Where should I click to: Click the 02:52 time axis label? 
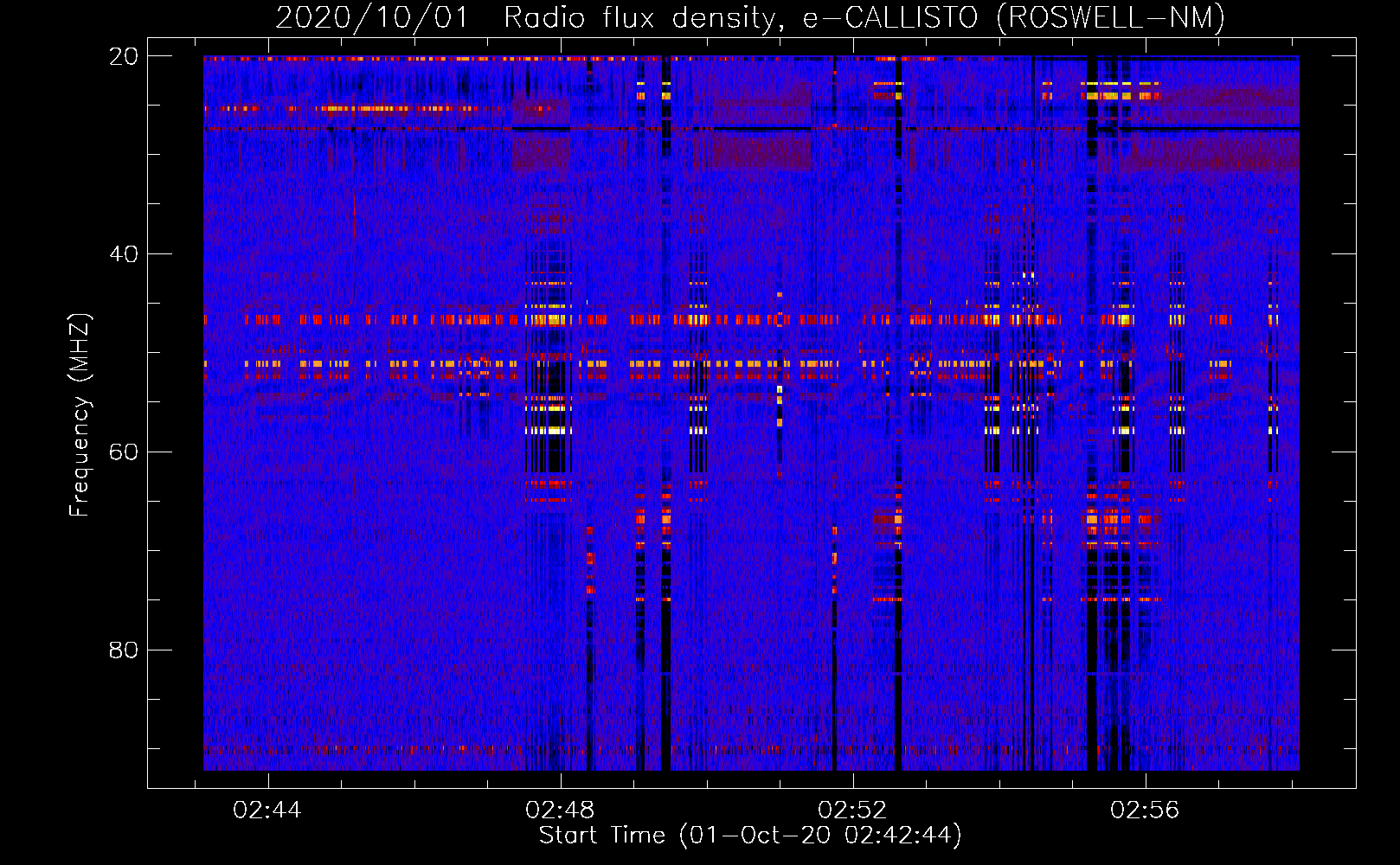(852, 810)
